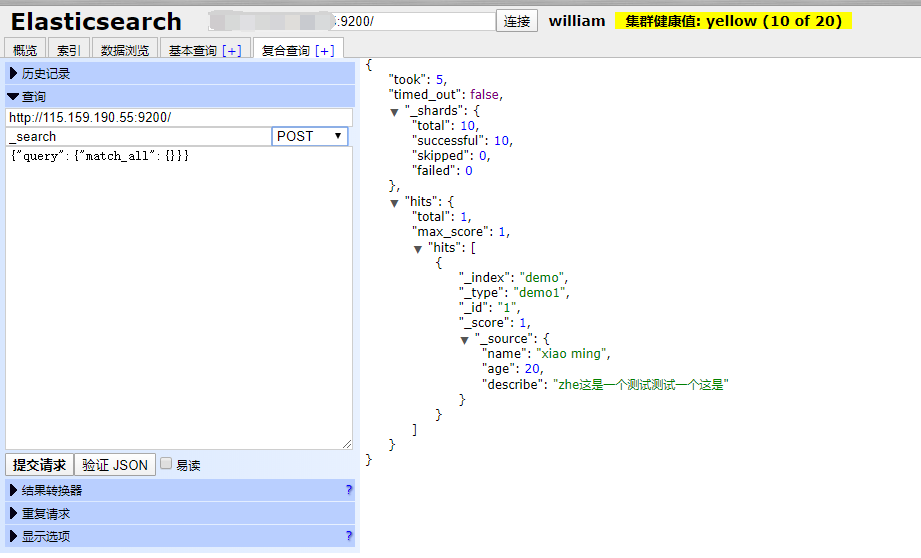Click into the match_all query body editor

pos(179,298)
